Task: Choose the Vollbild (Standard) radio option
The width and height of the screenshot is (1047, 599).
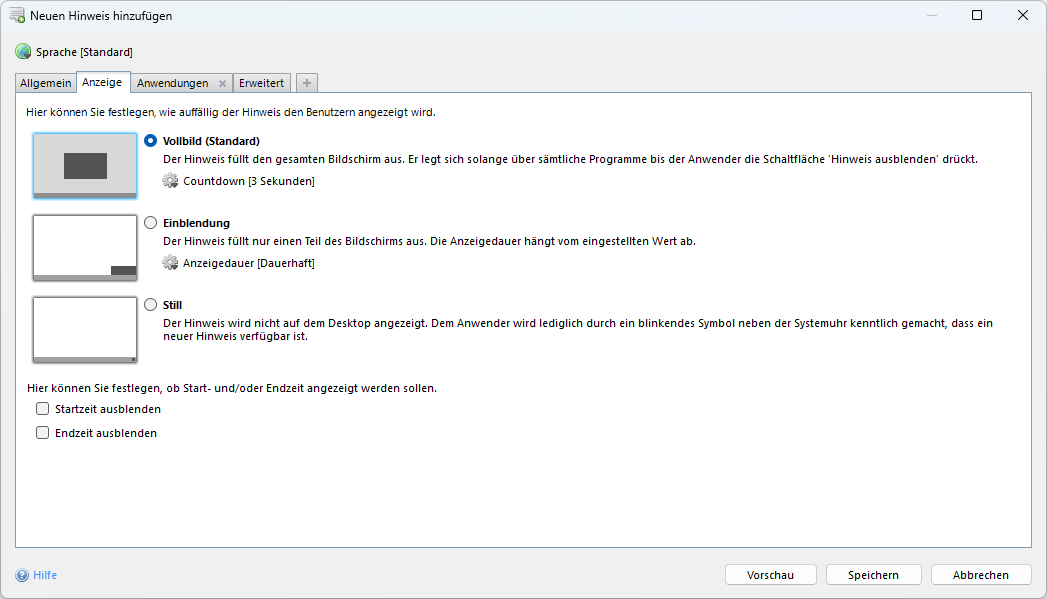Action: (x=151, y=141)
